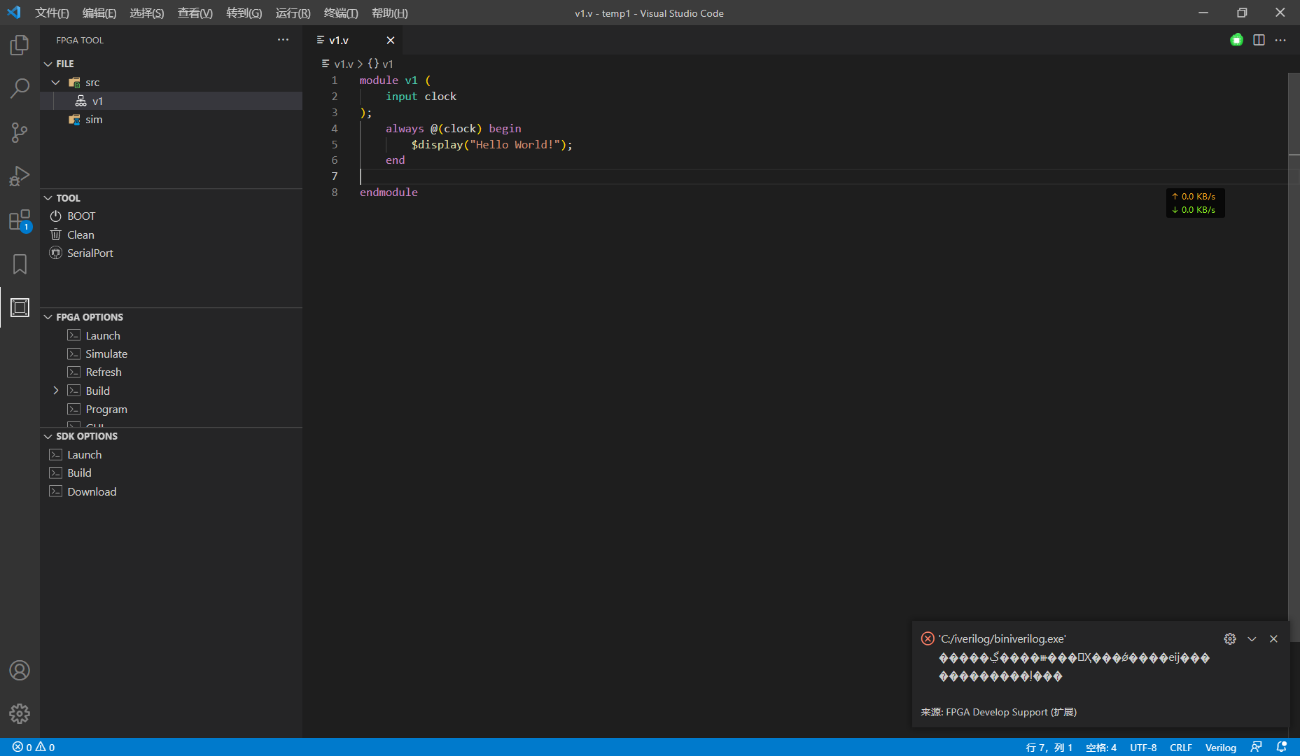Open the 转到(G) menu

[244, 13]
